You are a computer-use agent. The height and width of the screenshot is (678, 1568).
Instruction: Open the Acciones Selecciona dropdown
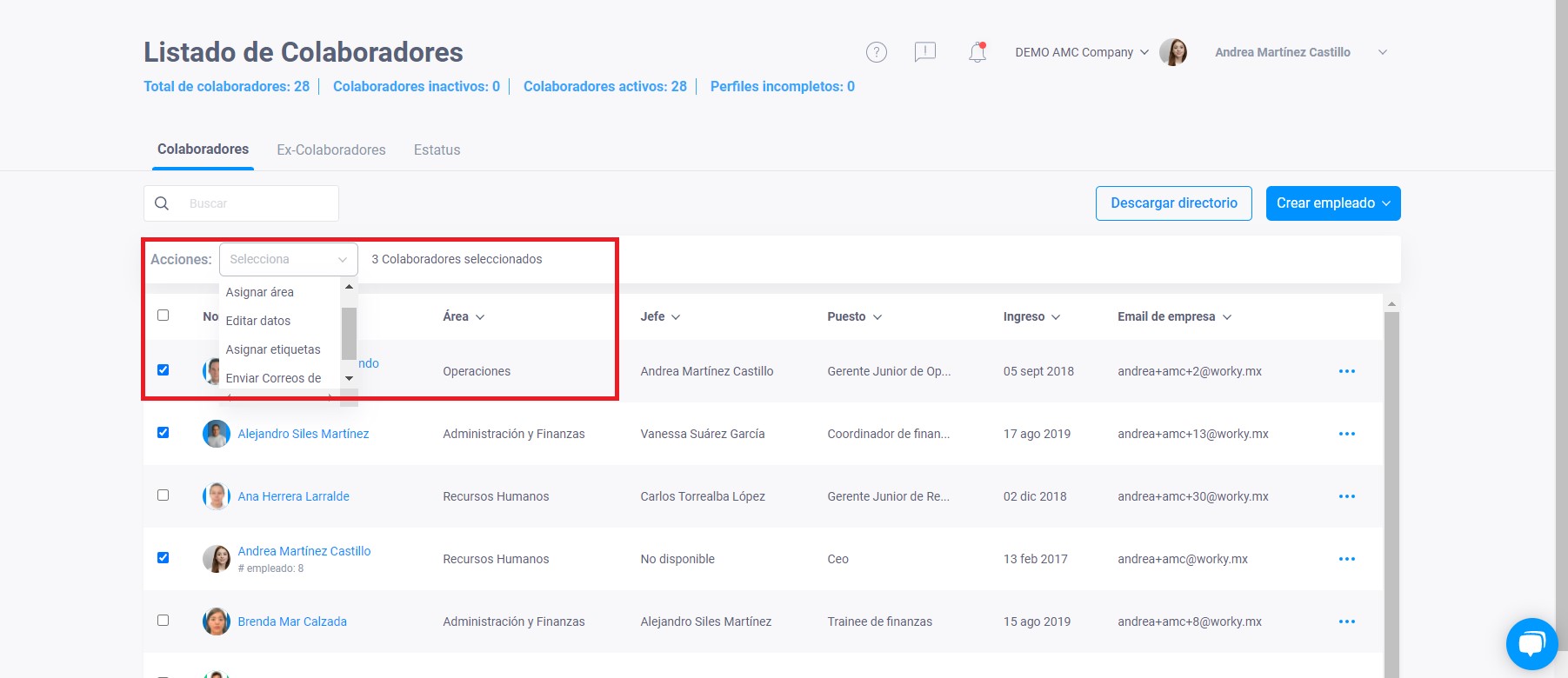point(289,259)
